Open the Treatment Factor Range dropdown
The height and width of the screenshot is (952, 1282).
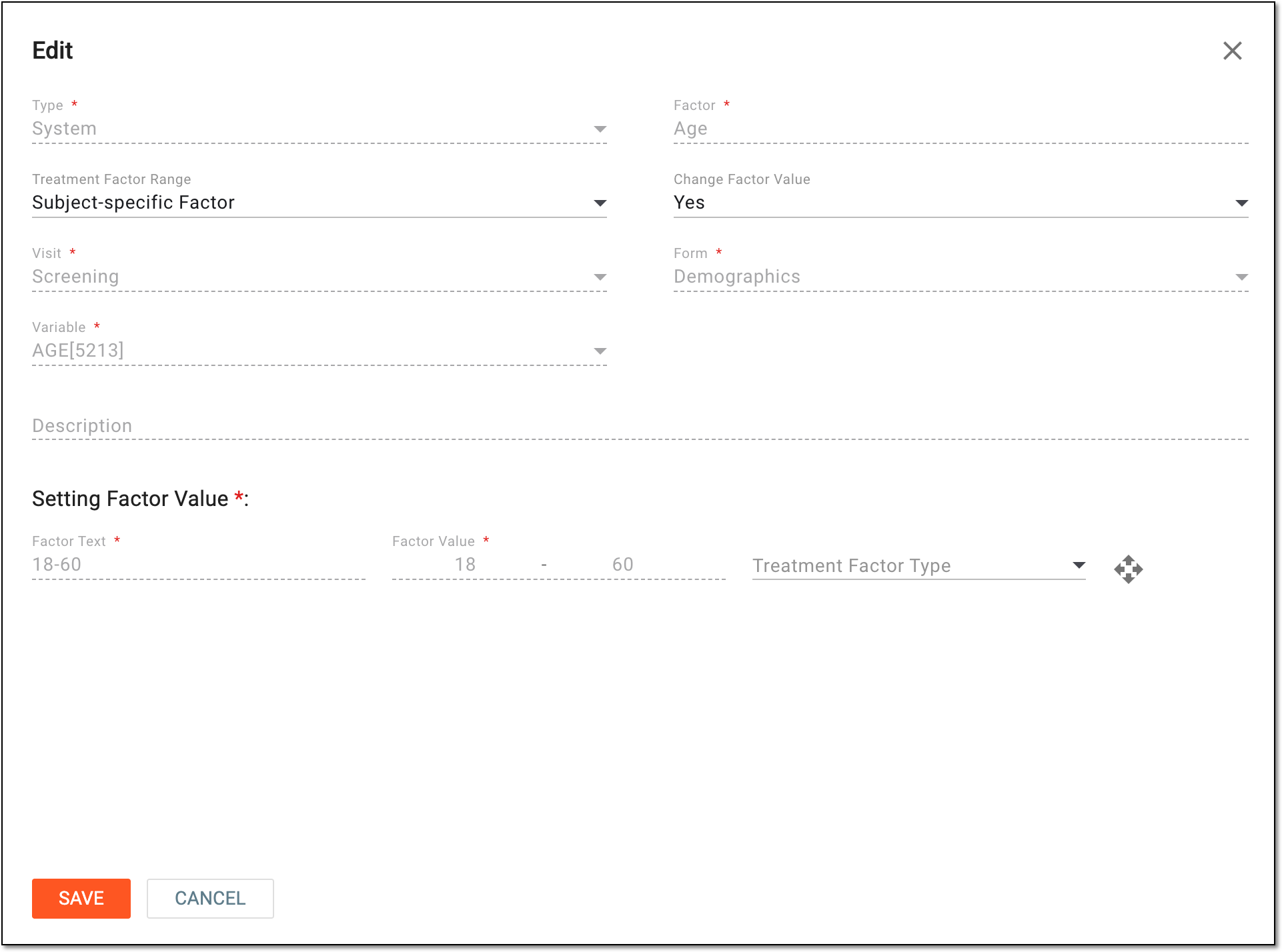(319, 203)
